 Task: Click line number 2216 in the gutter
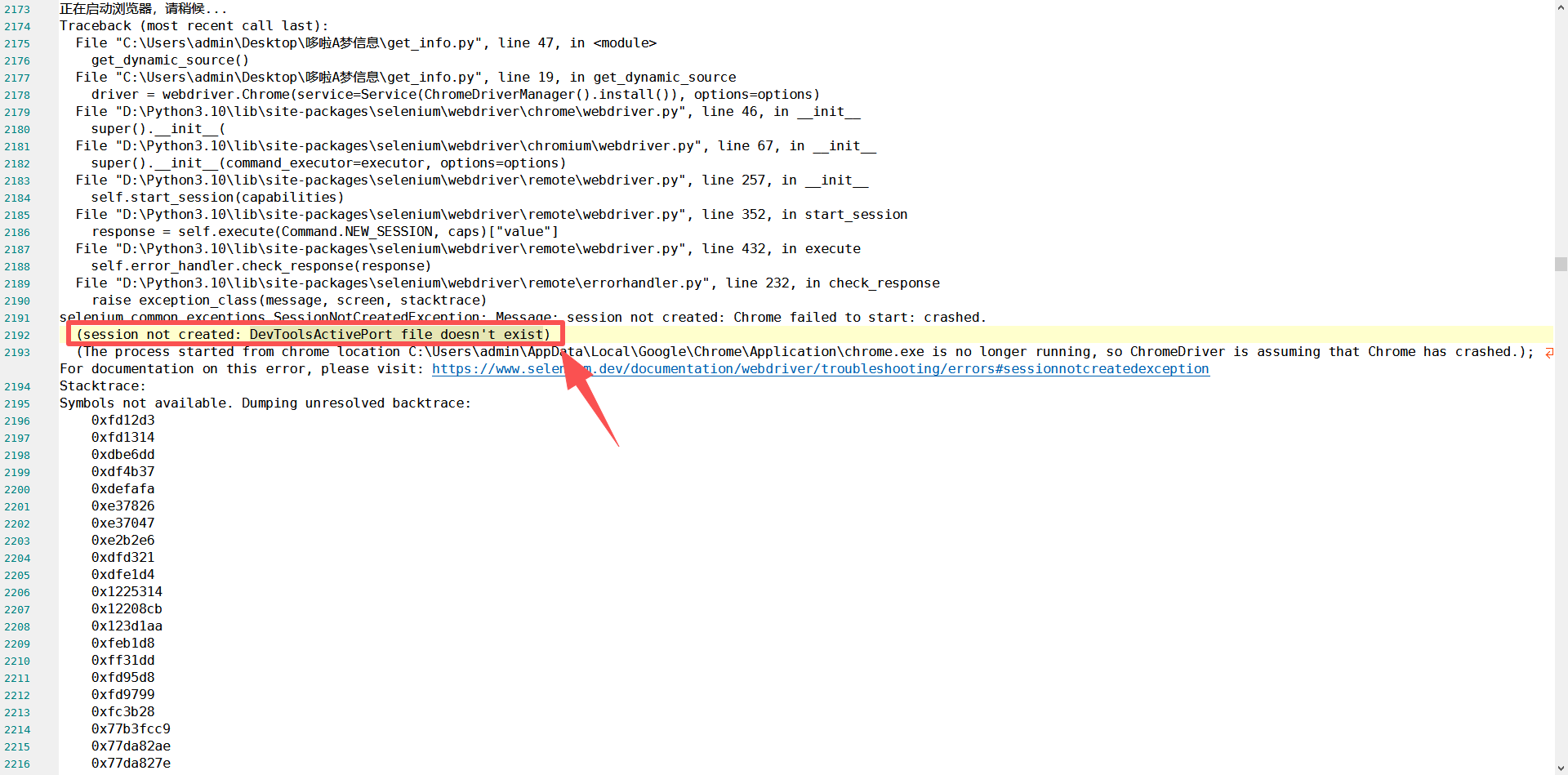point(17,764)
